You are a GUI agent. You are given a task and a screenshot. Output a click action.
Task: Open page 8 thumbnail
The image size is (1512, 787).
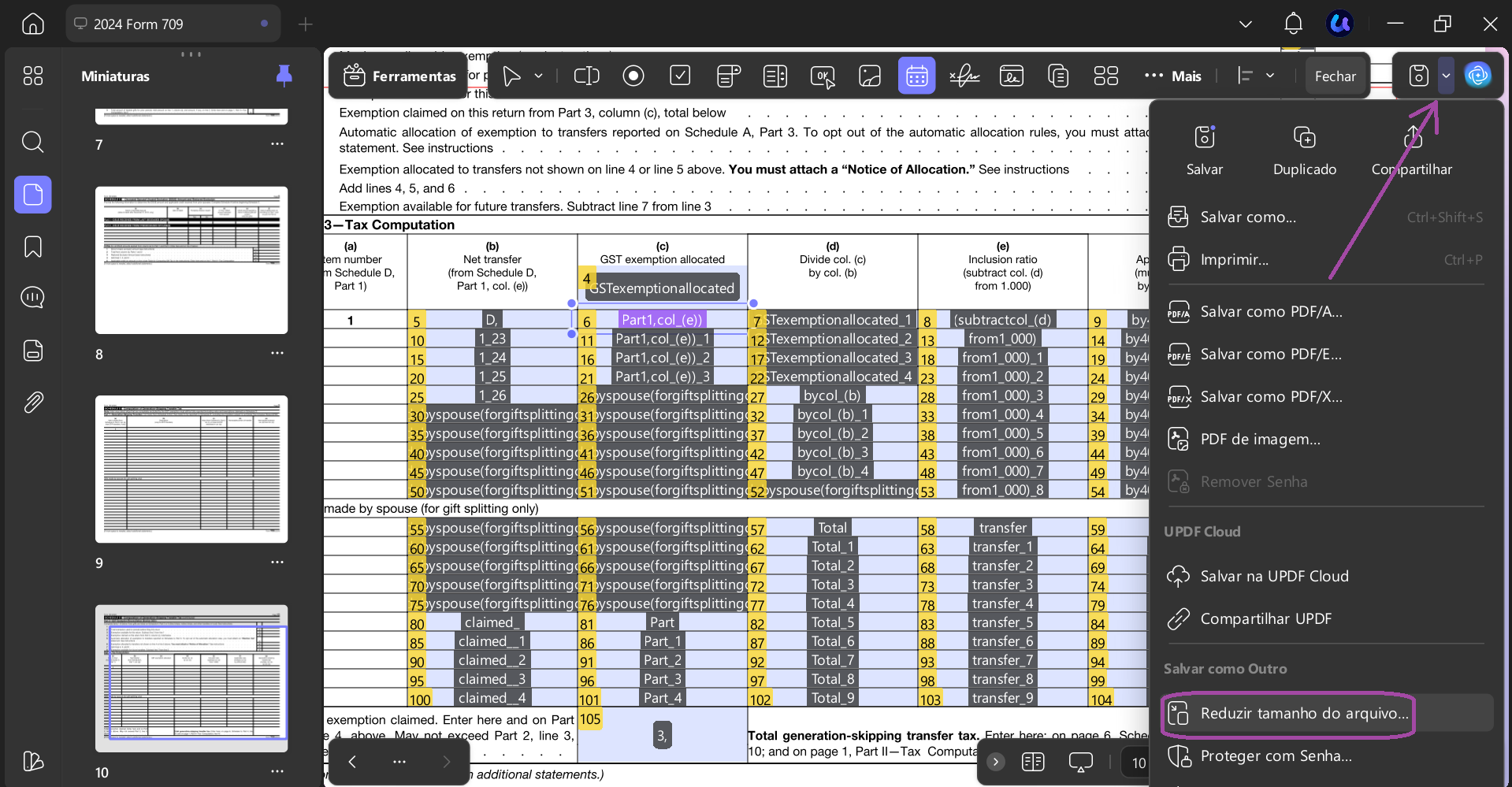click(x=191, y=260)
